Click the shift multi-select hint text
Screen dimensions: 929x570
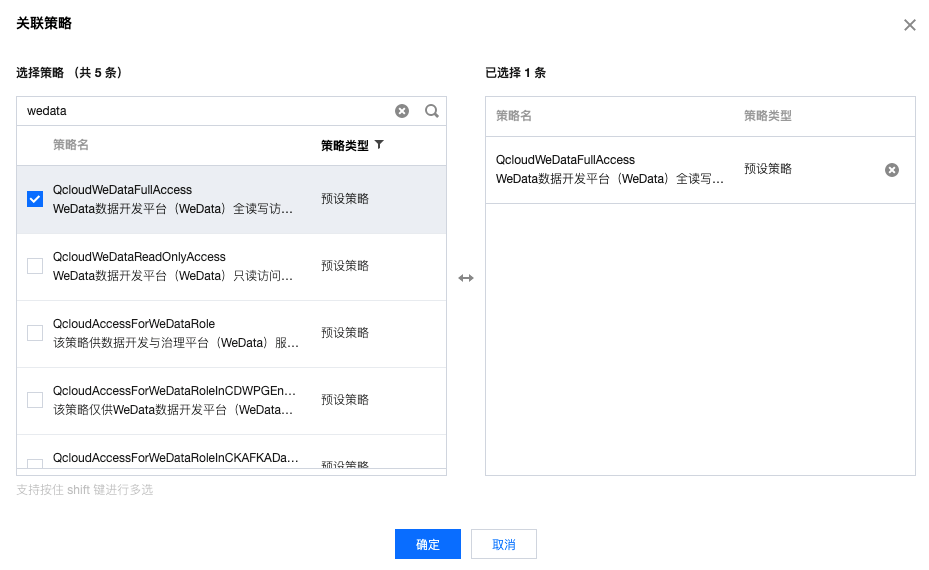coord(85,489)
